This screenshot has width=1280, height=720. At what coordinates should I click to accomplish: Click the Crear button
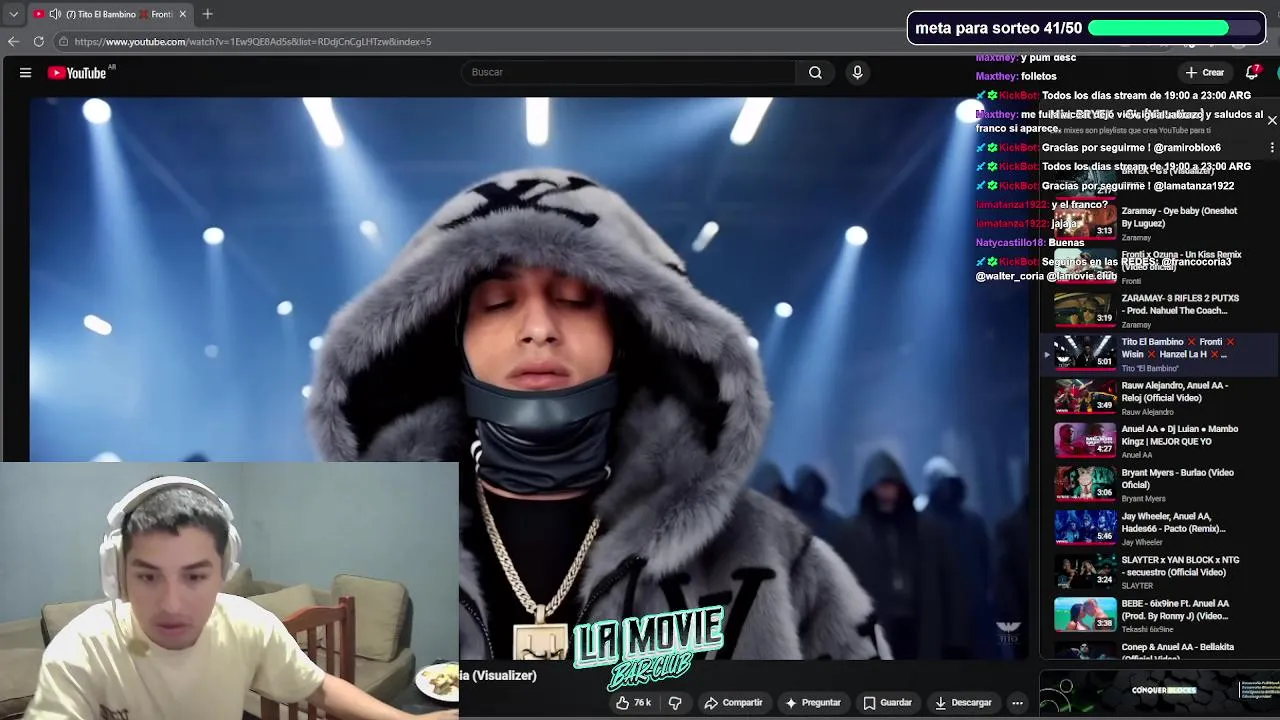[x=1204, y=72]
